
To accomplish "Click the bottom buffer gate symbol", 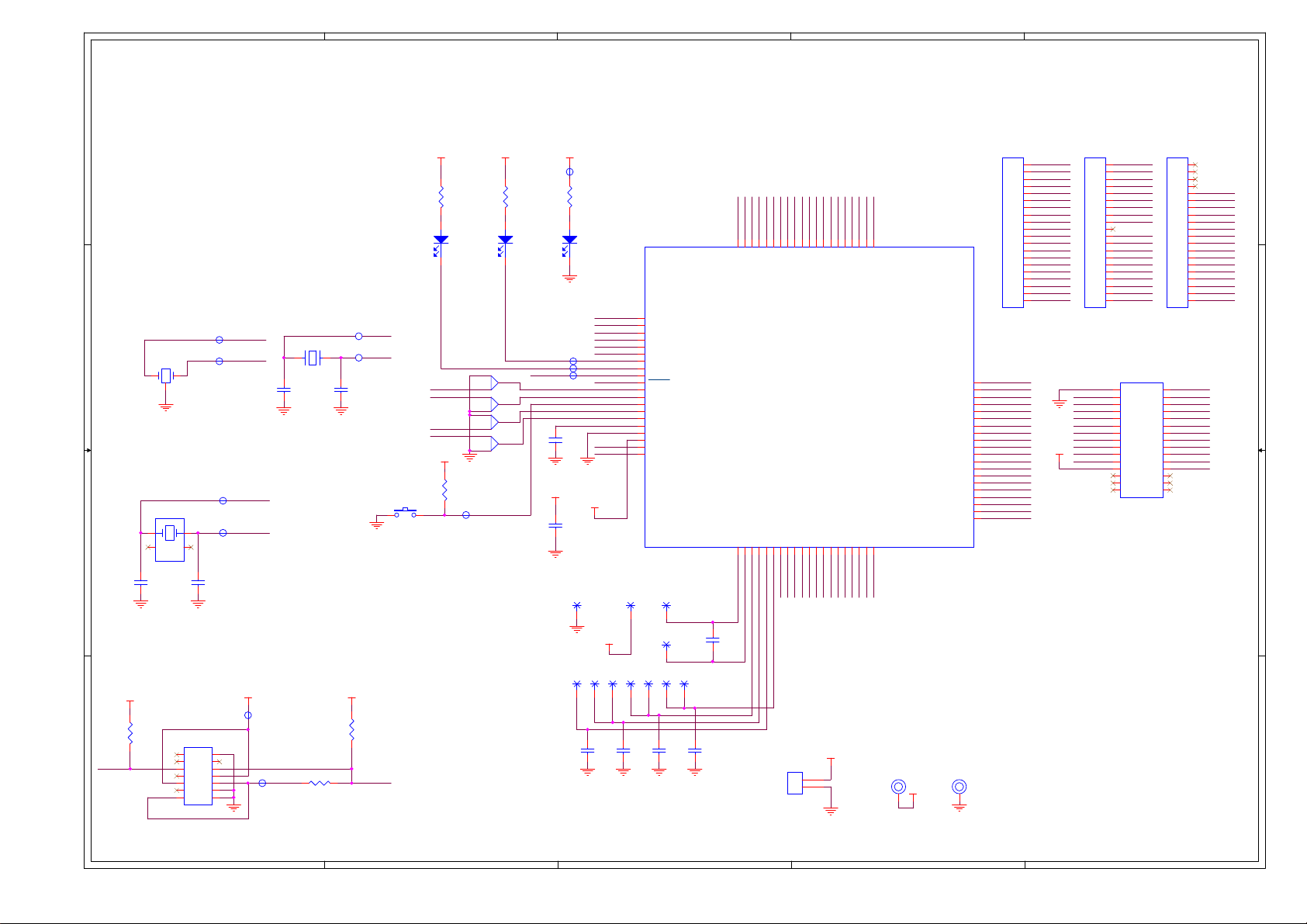I will [494, 444].
